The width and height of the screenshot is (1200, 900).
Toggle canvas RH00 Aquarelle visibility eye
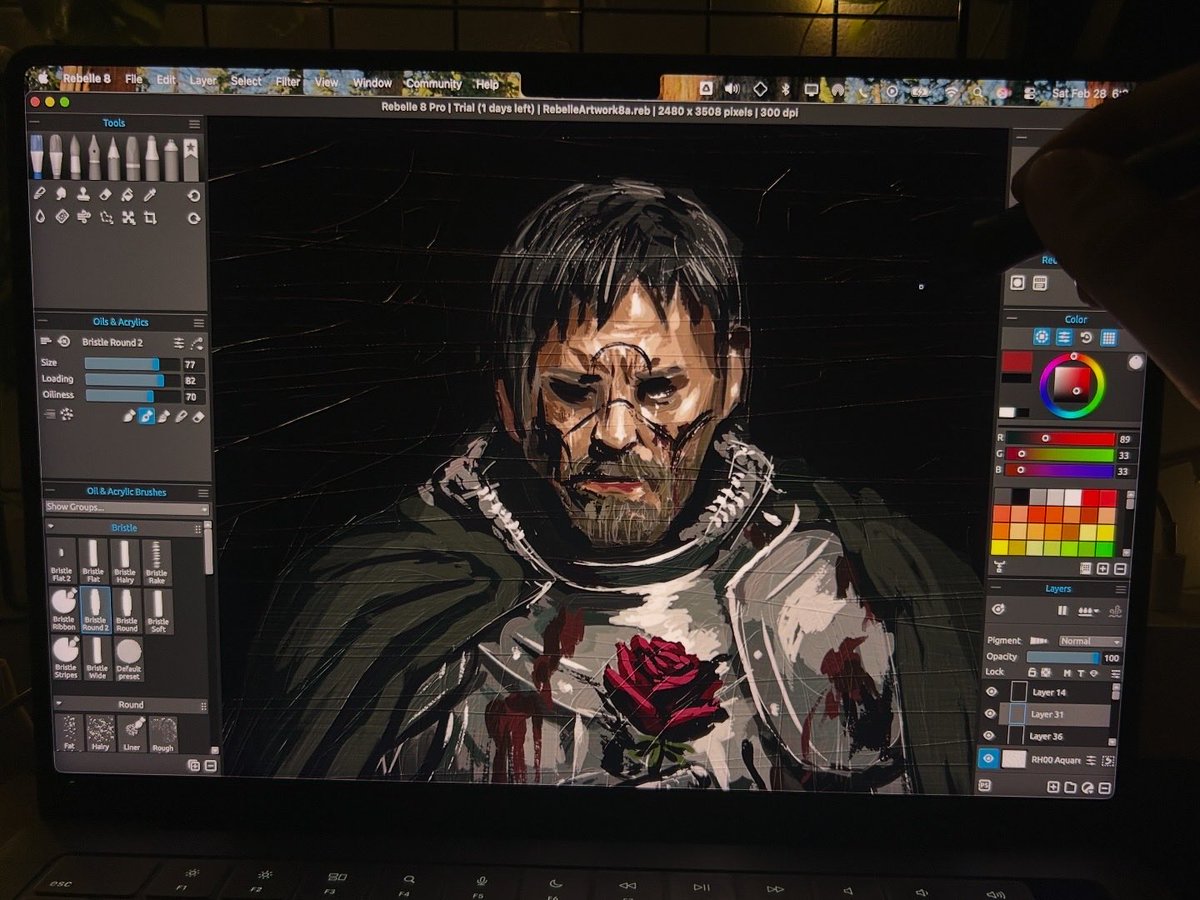pos(989,758)
